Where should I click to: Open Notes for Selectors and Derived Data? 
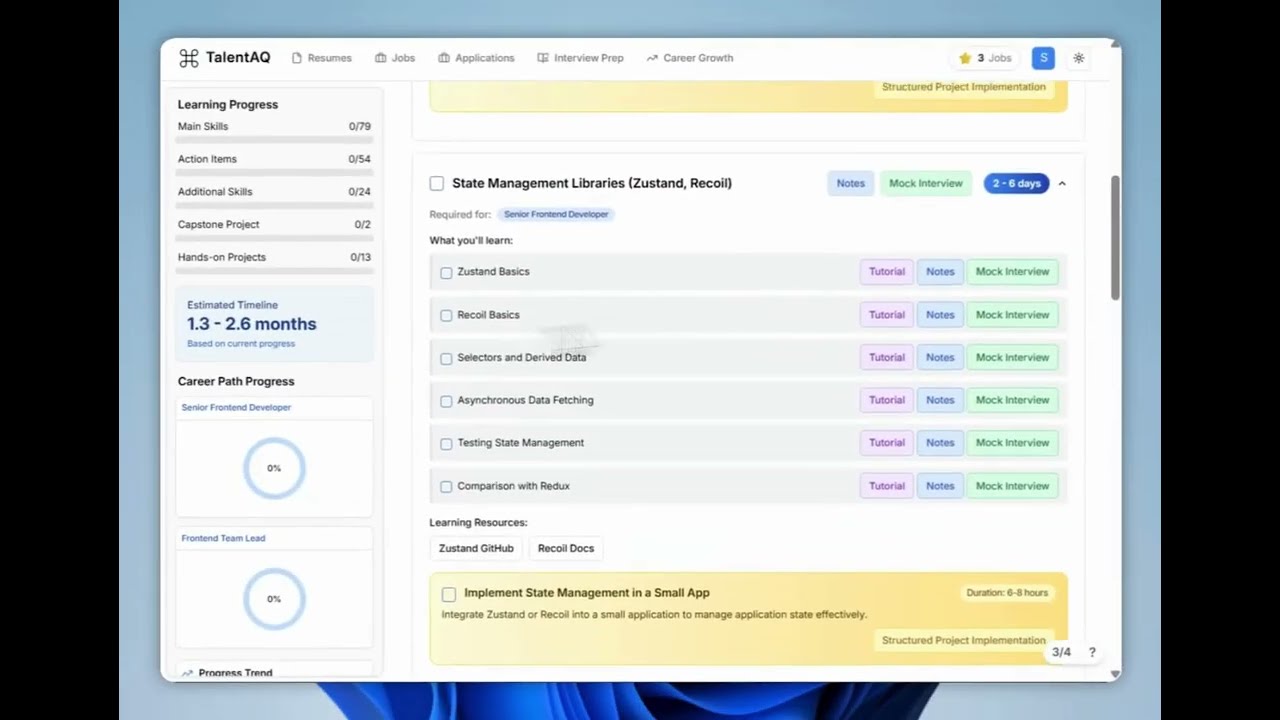point(940,357)
